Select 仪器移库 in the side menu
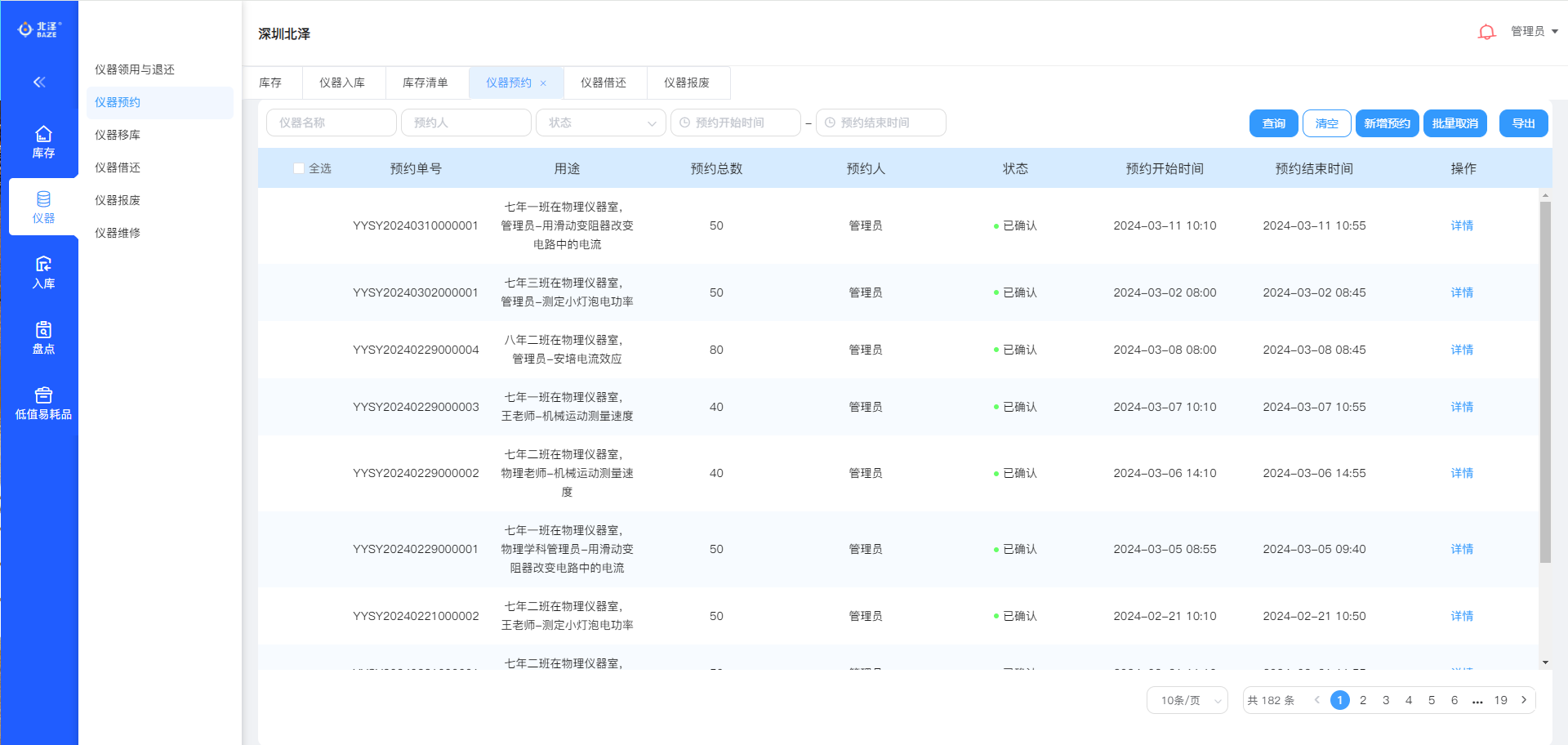This screenshot has height=745, width=1568. click(x=118, y=135)
